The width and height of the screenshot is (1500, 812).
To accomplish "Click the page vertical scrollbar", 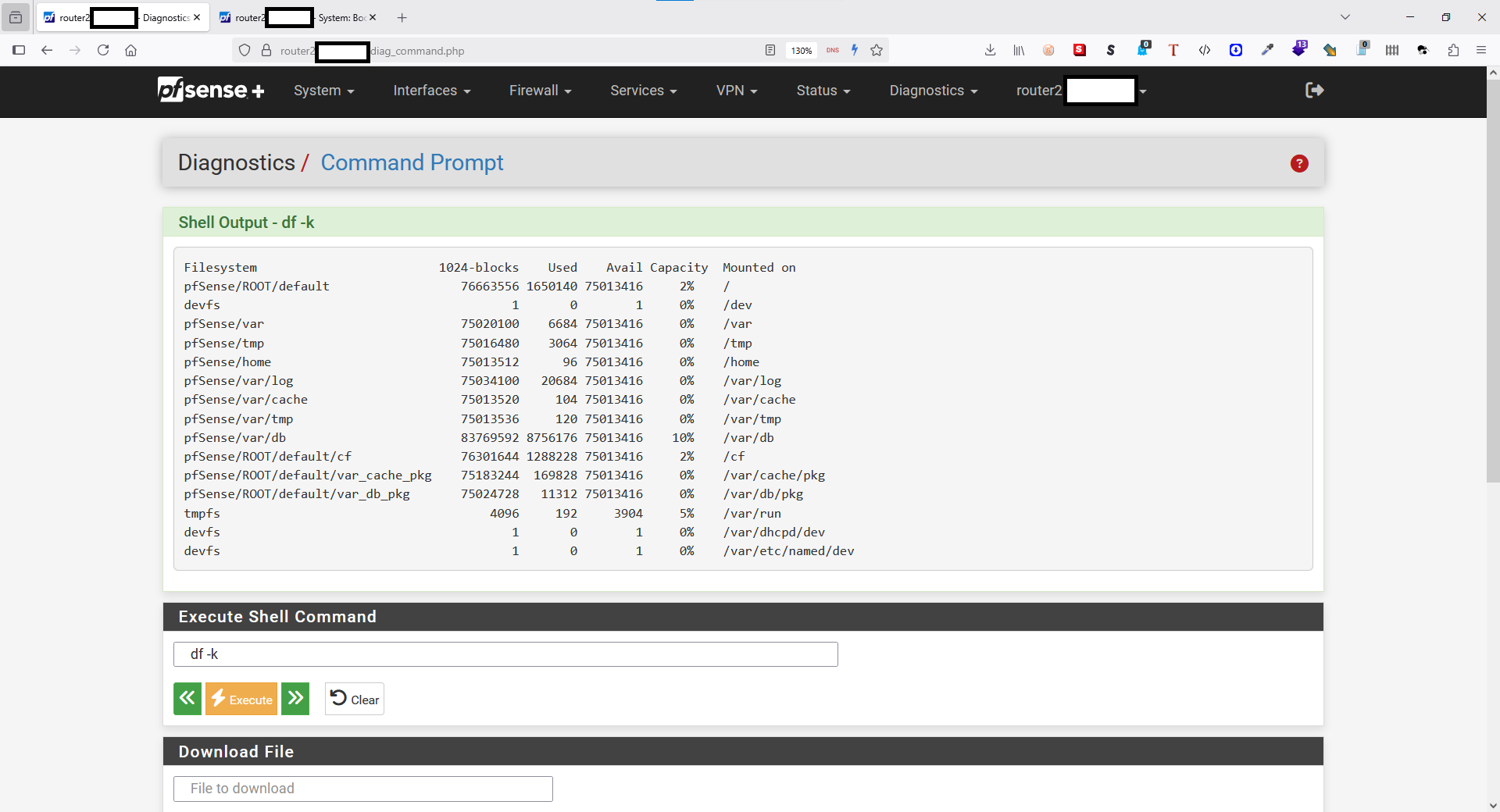I will (1493, 281).
